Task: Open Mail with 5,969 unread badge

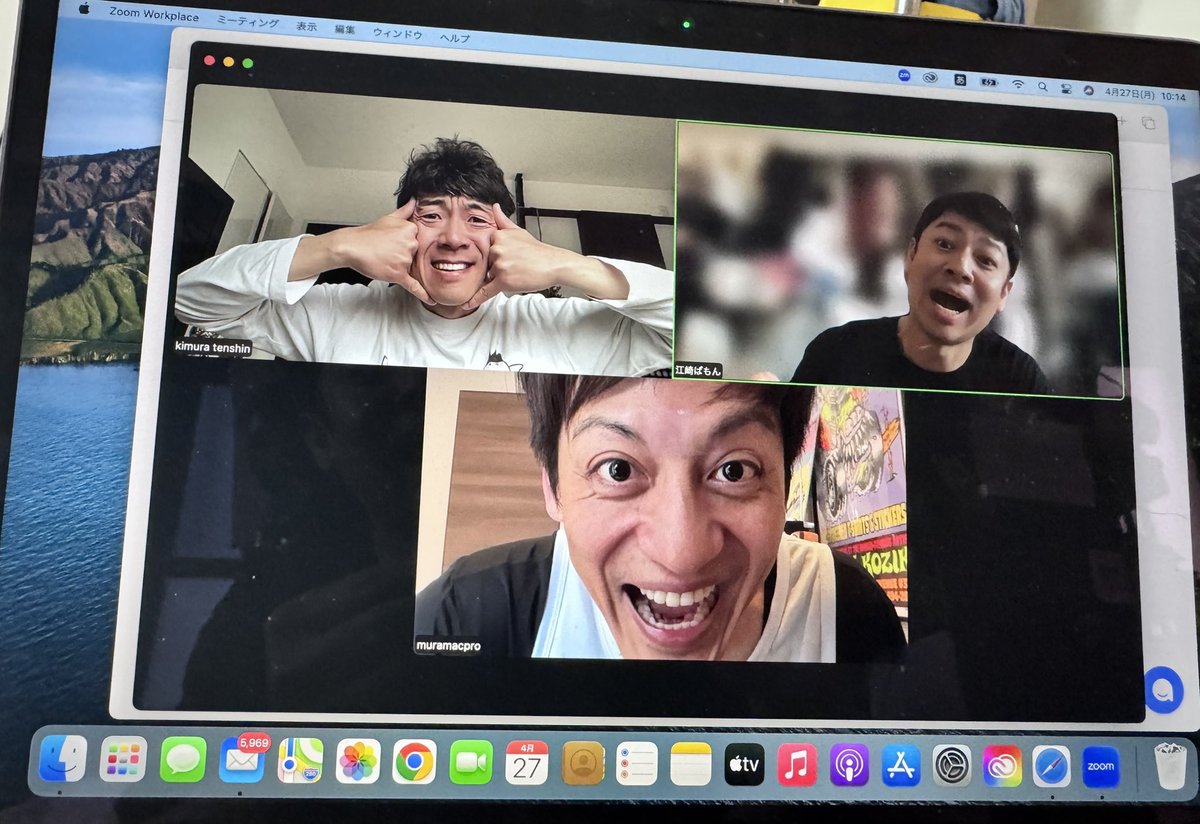Action: tap(242, 760)
